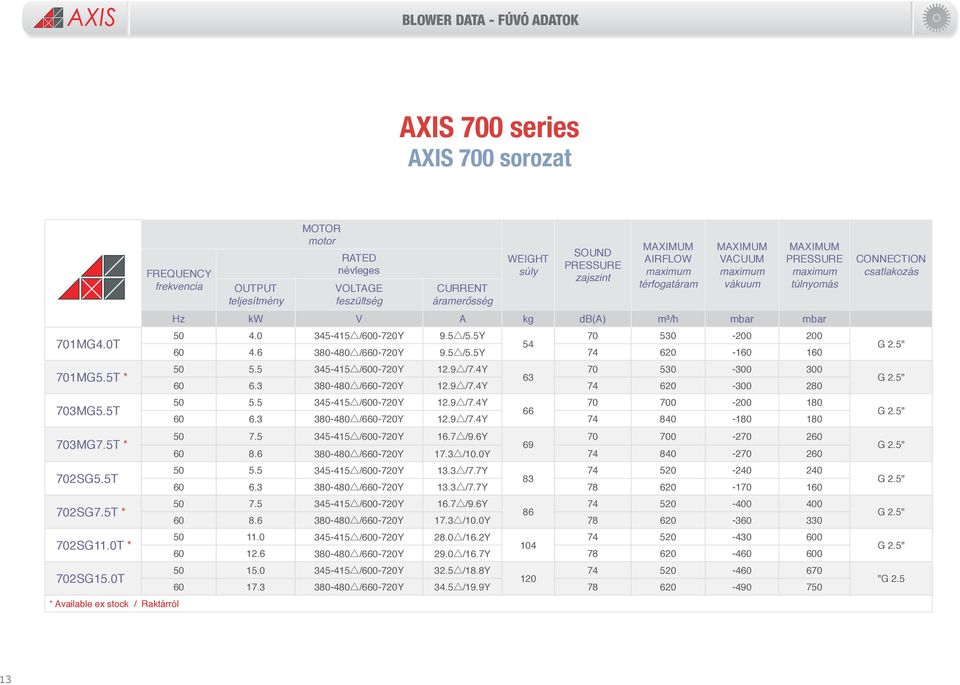Screen dimensions: 960x685
Task: Click the weight value 83
Action: [x=528, y=479]
